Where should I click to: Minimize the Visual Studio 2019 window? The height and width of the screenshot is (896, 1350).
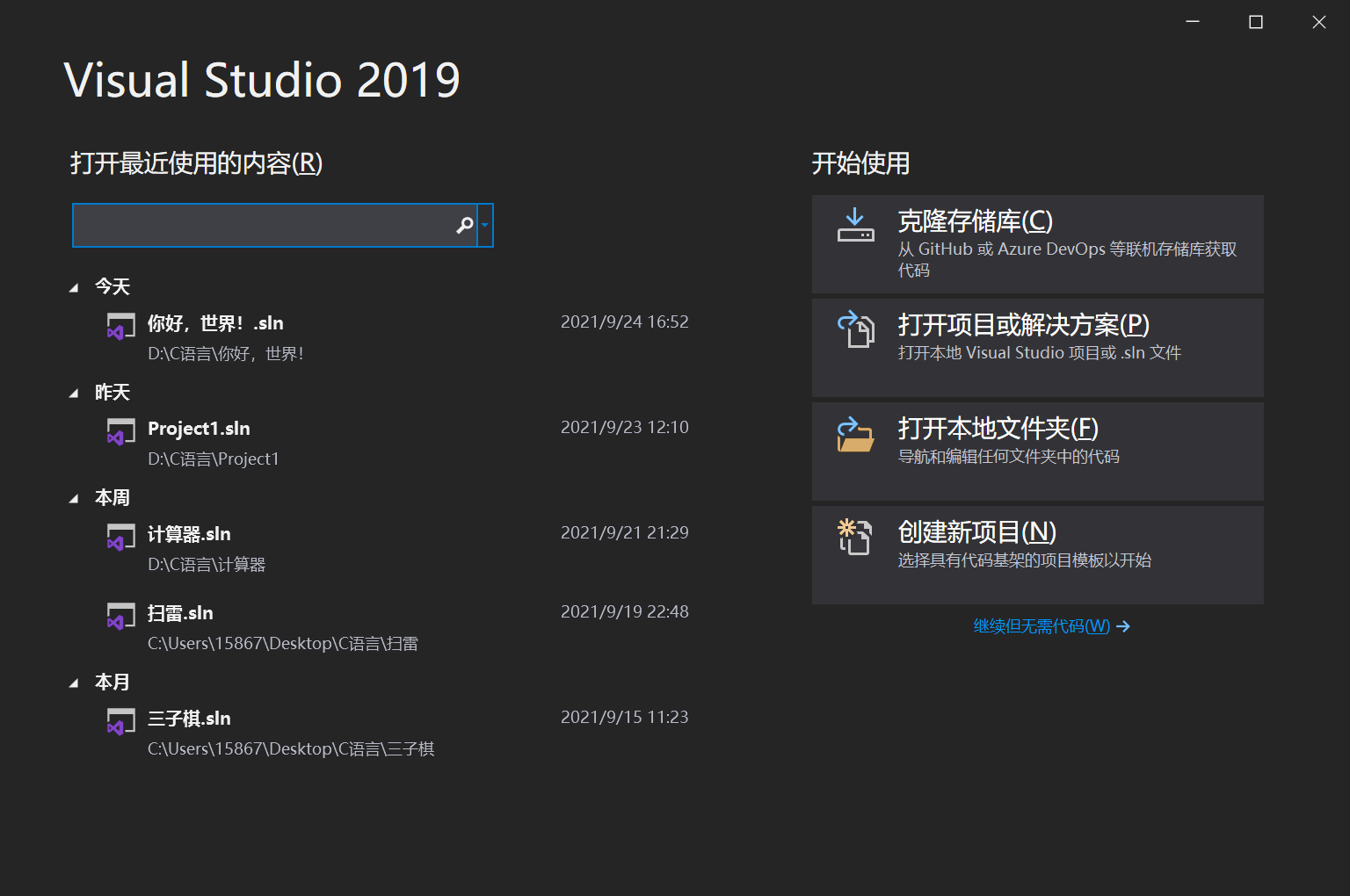coord(1193,22)
